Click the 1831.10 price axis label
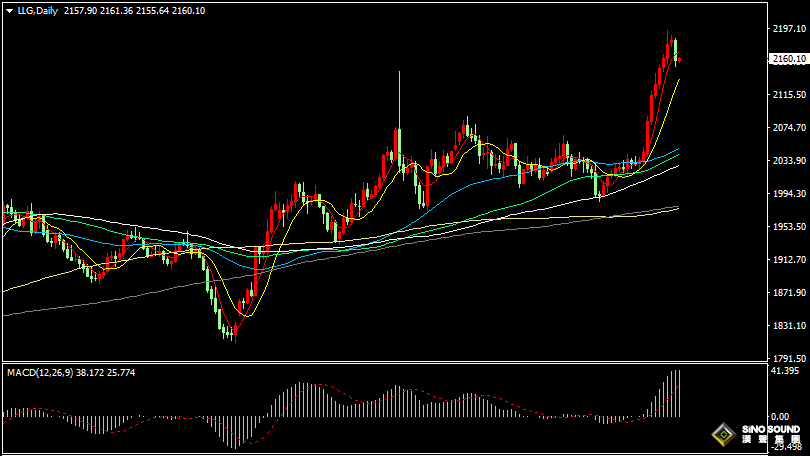The width and height of the screenshot is (810, 456). 789,326
